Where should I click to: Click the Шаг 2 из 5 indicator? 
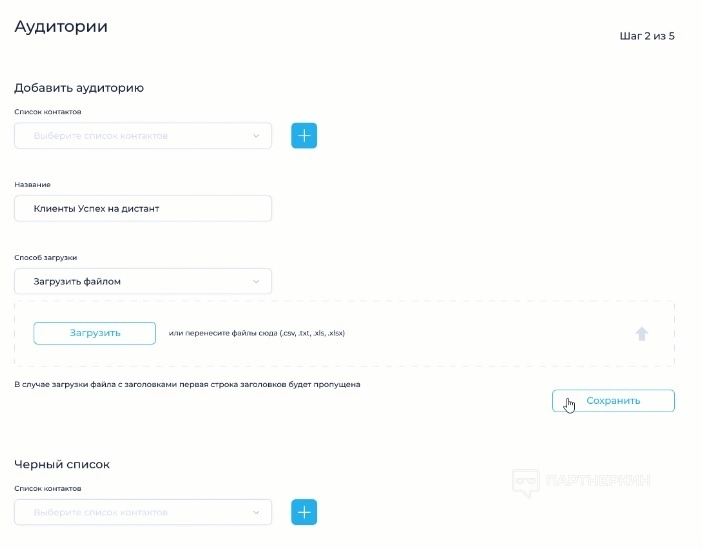point(647,36)
